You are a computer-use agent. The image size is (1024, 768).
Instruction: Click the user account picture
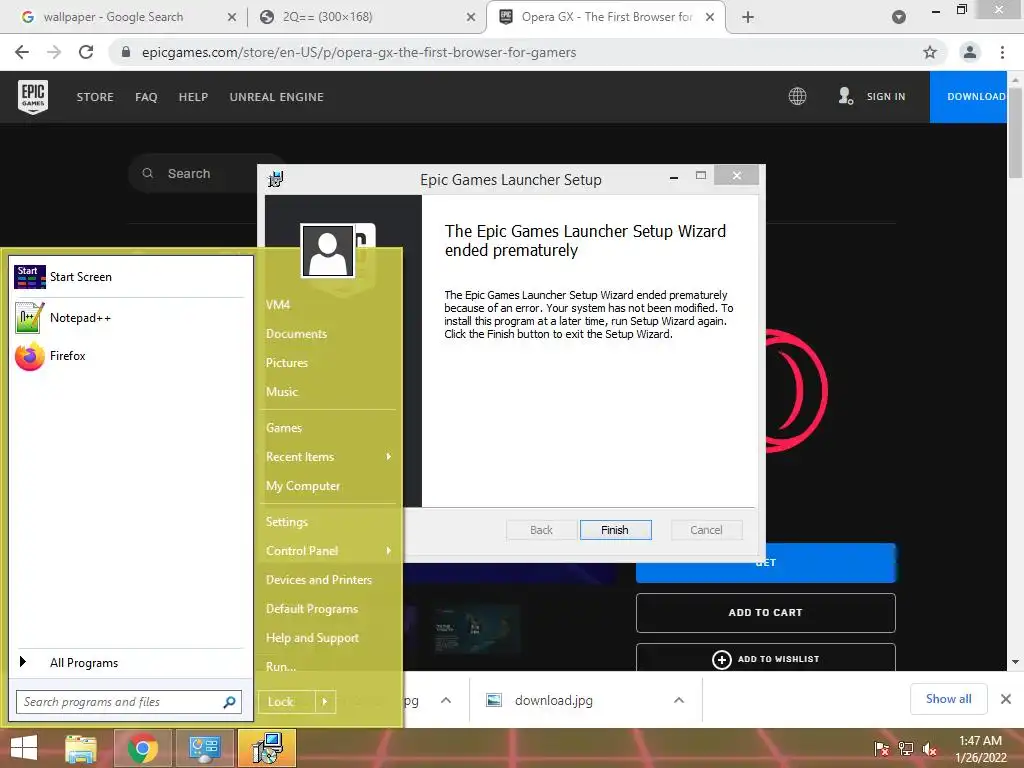(x=328, y=251)
